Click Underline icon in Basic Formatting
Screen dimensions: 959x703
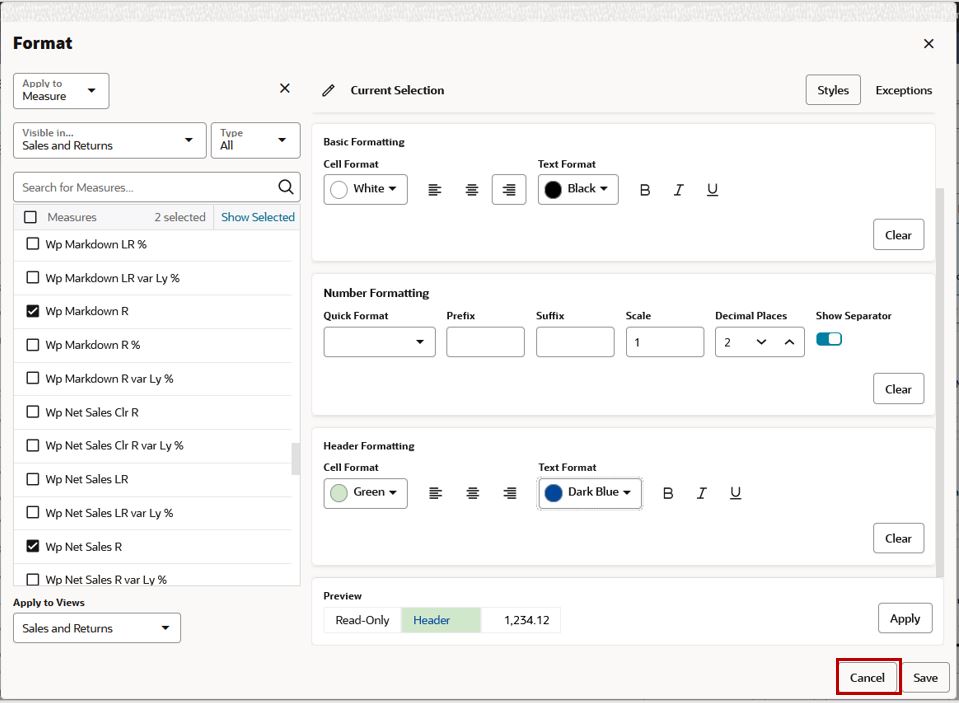pyautogui.click(x=712, y=190)
